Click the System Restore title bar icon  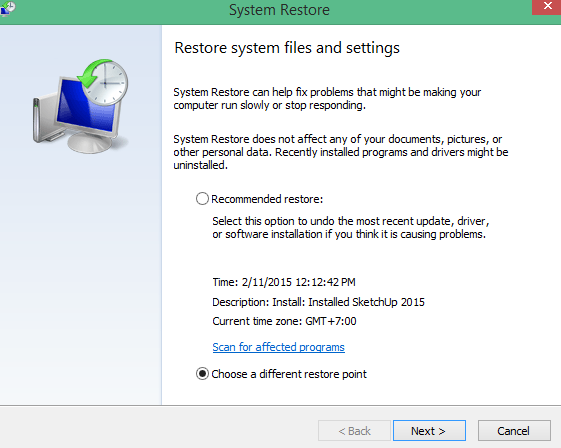point(7,8)
